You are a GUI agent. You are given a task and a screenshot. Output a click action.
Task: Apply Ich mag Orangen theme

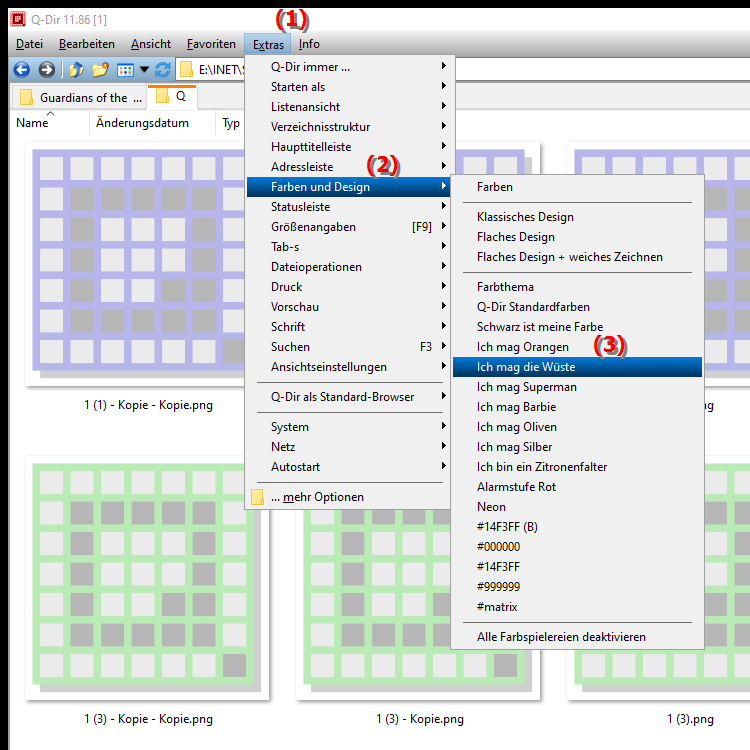point(577,347)
